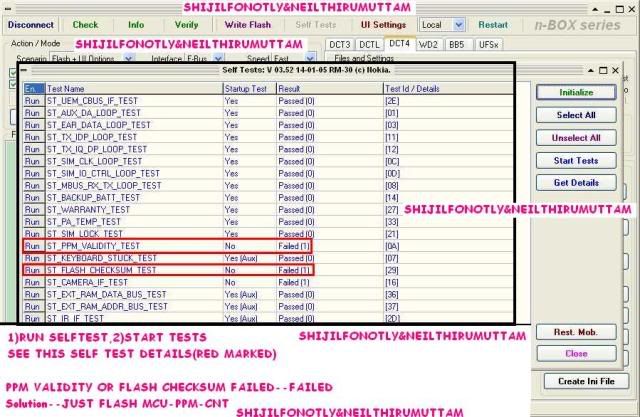The width and height of the screenshot is (640, 417).
Task: Toggle Run for ST_PPM_VALIDITY_TEST row
Action: [33, 245]
